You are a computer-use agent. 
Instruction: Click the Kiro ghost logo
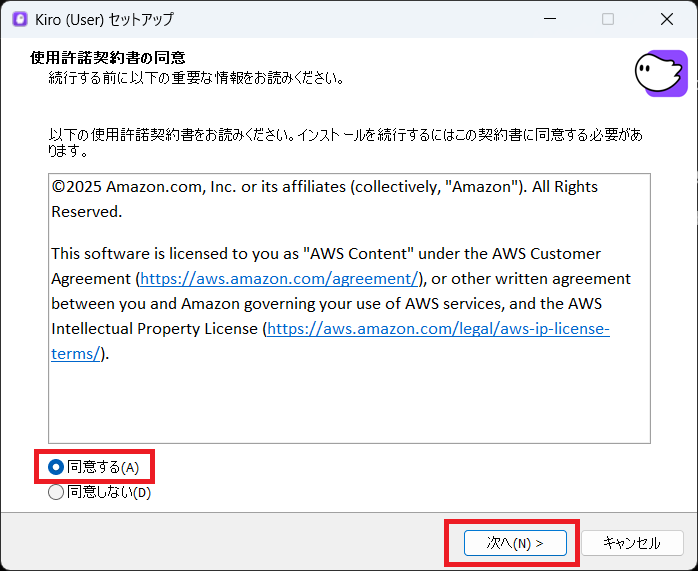660,73
